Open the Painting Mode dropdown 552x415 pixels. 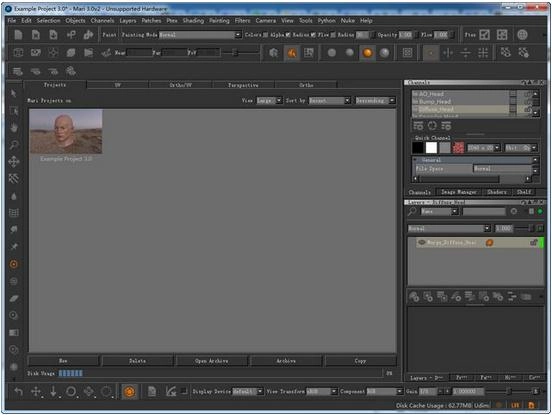(x=200, y=35)
